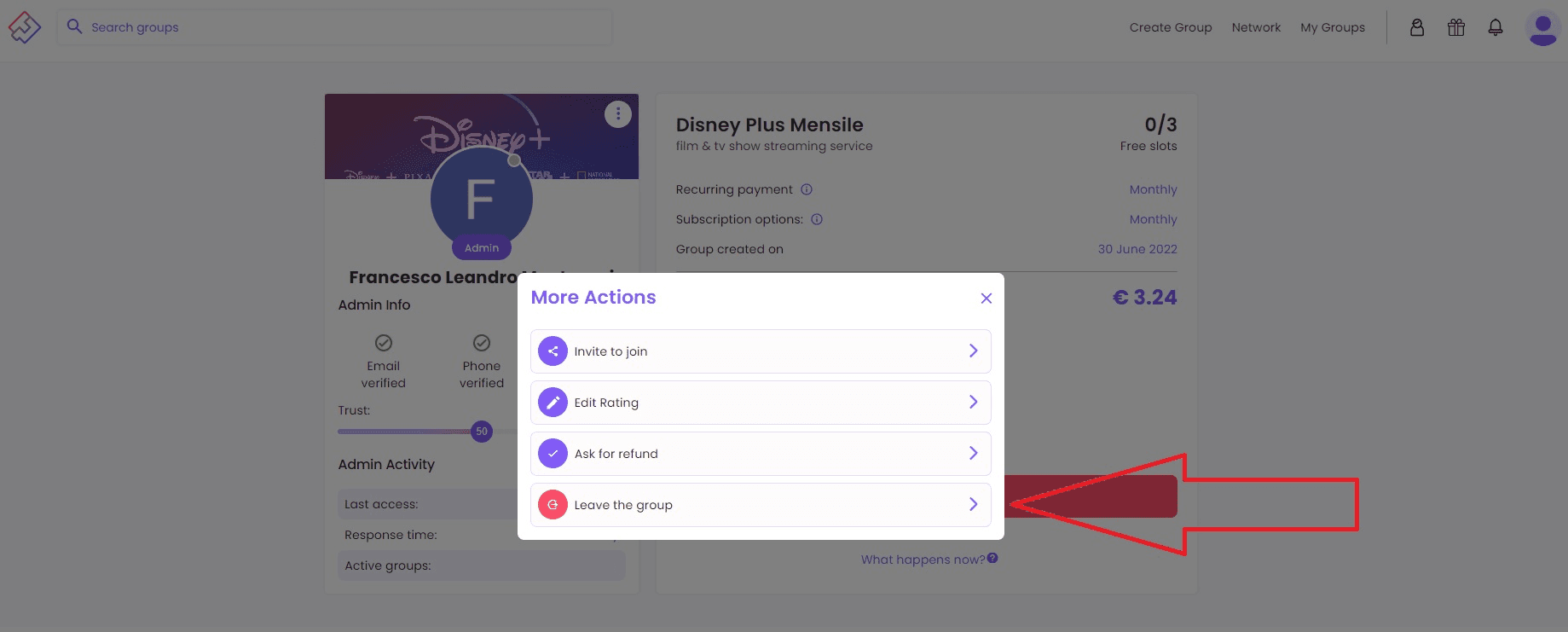Click the gift box icon
Image resolution: width=1568 pixels, height=632 pixels.
(1456, 27)
